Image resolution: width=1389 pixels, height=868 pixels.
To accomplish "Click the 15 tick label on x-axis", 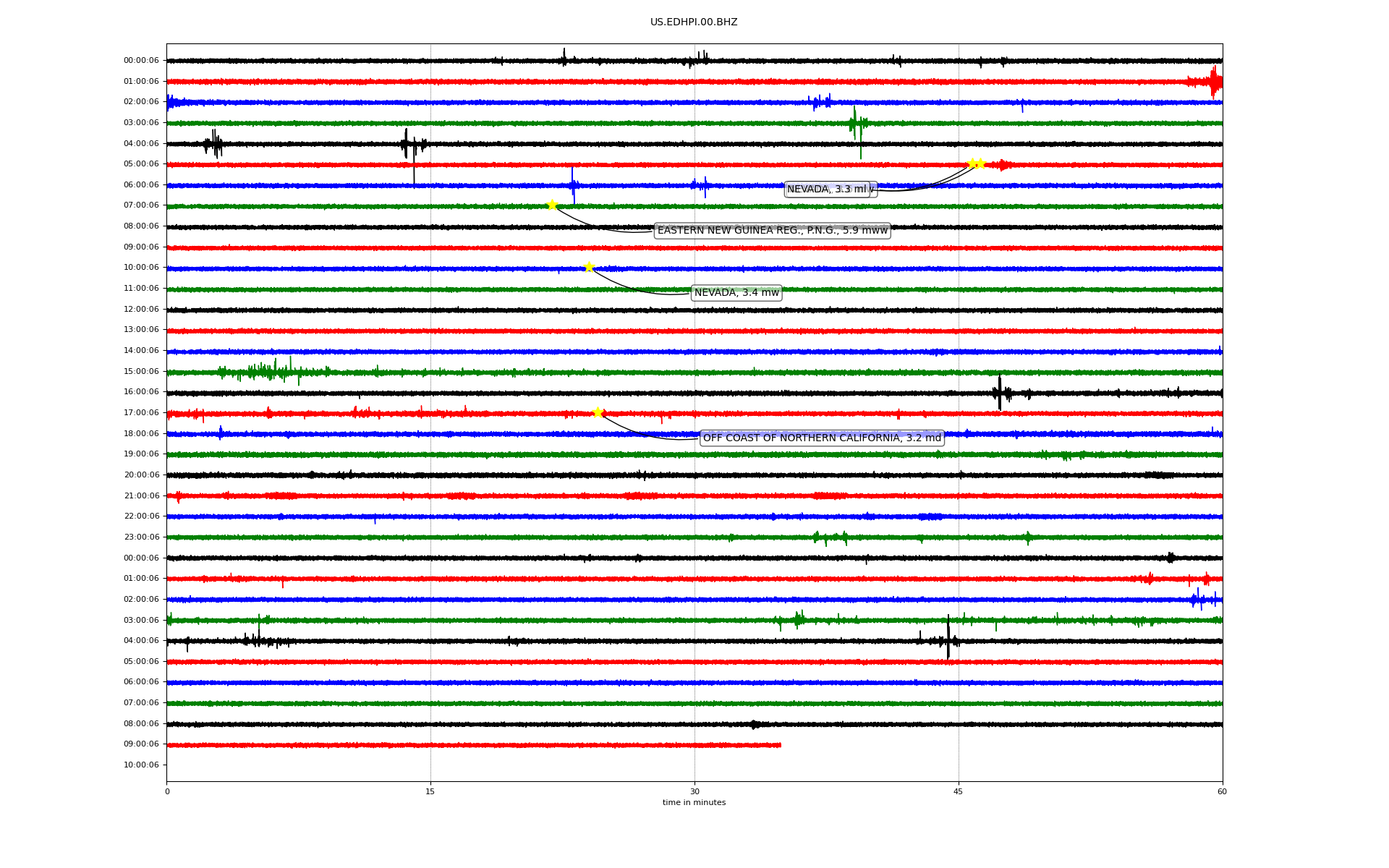I will coord(430,791).
